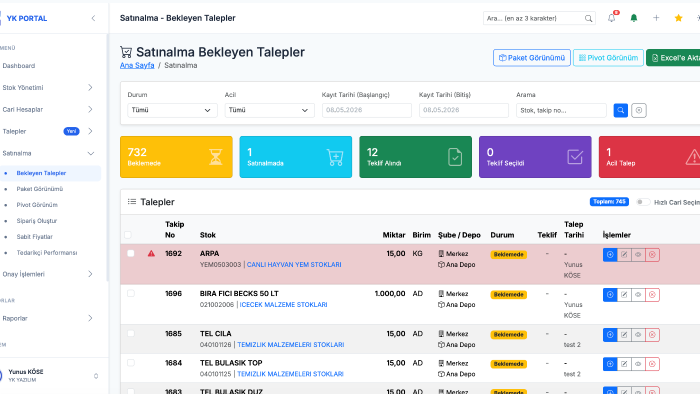Expand Onay İşlemleri menu
This screenshot has width=700, height=394.
[48, 274]
